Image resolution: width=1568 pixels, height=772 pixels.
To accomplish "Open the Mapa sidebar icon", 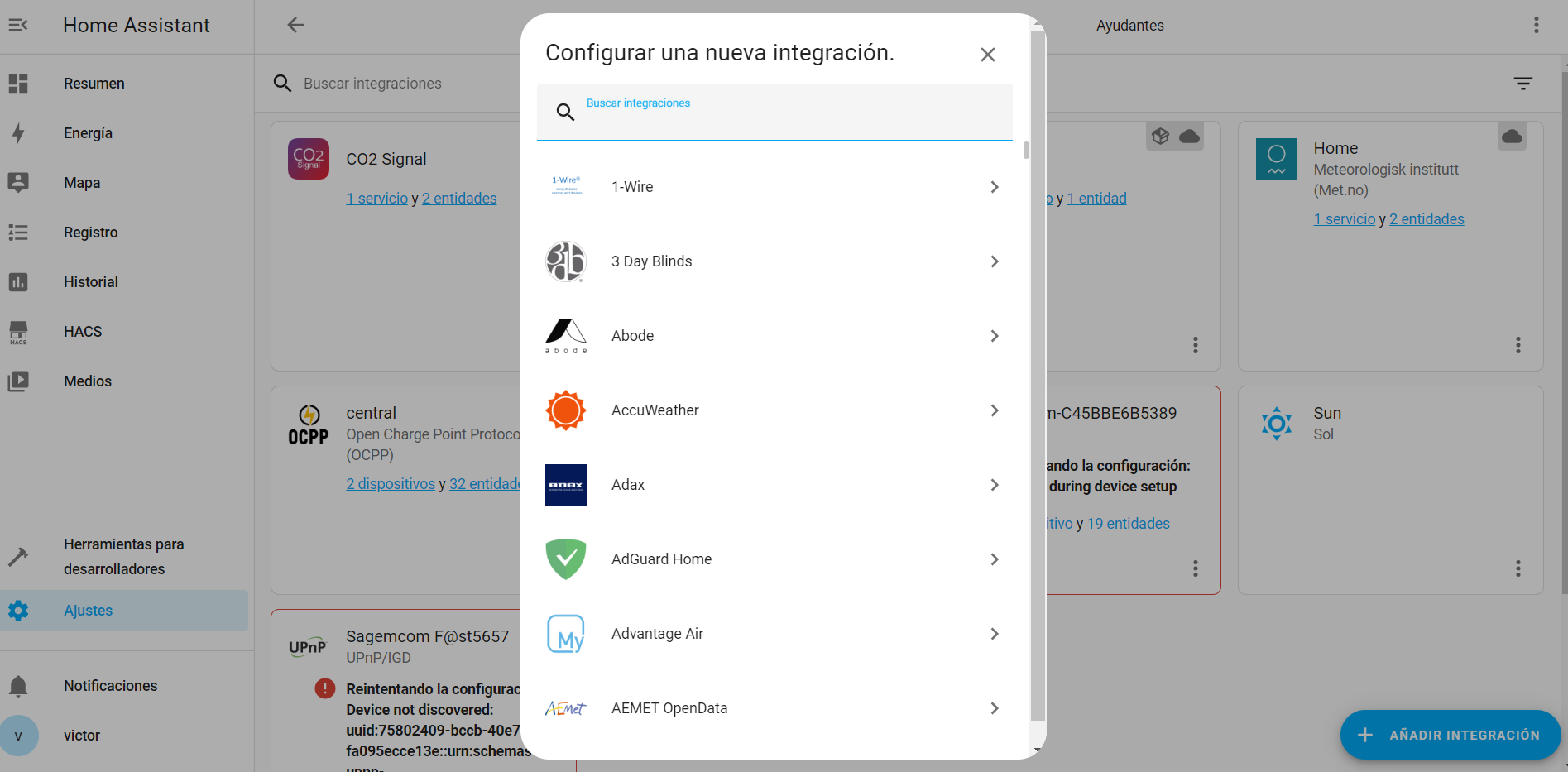I will [x=18, y=183].
